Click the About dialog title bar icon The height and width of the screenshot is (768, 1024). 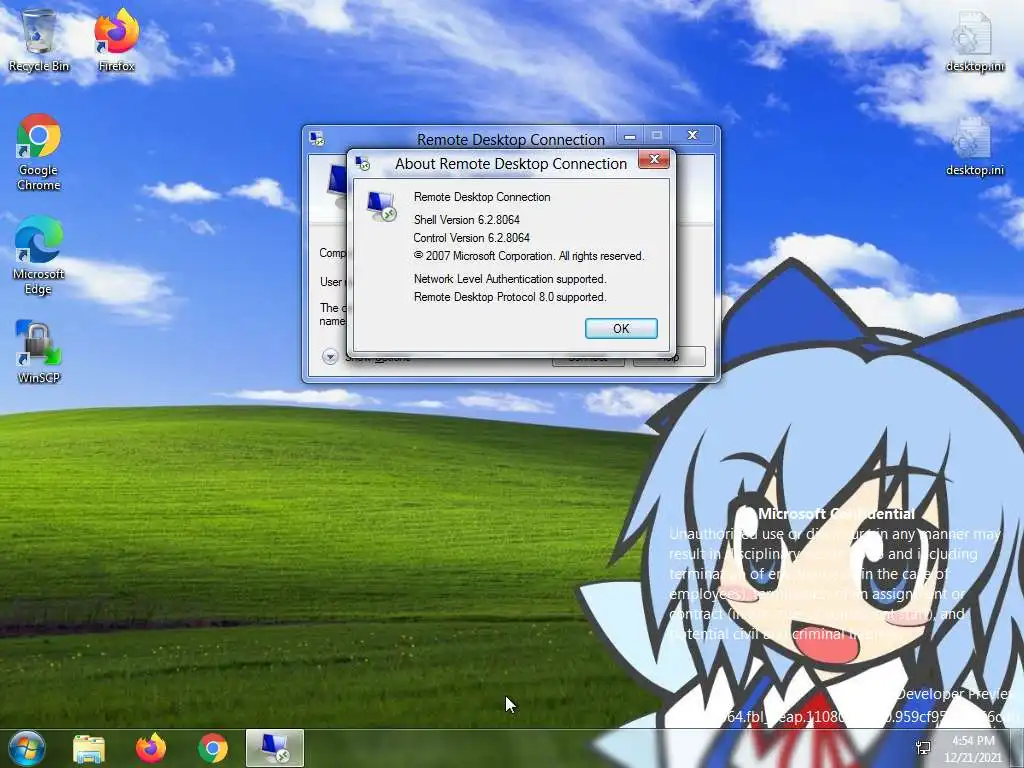pos(362,164)
